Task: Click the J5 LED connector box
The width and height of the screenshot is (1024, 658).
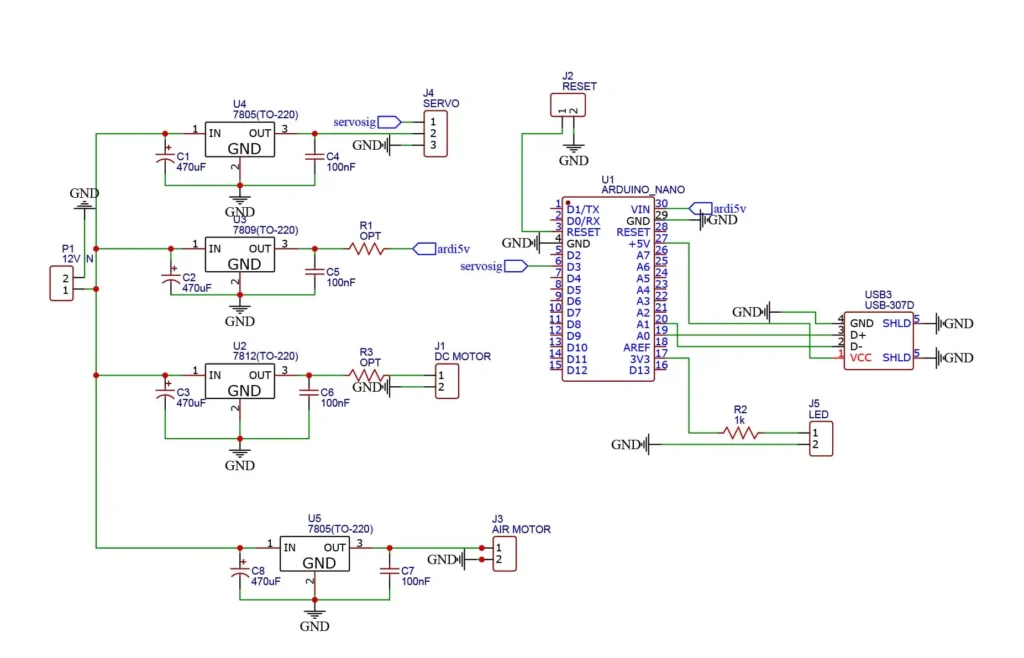Action: point(821,439)
